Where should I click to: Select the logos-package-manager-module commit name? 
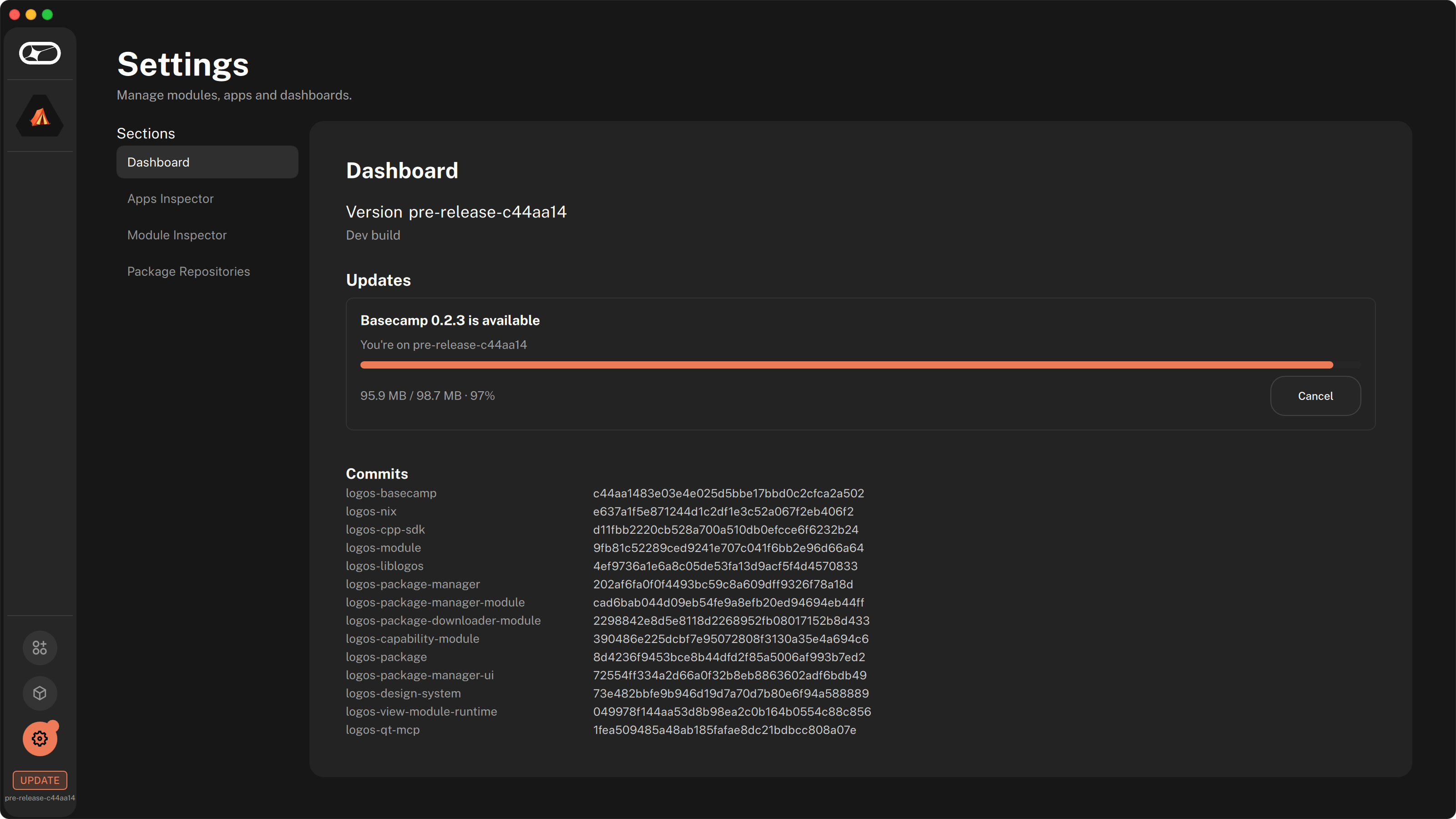click(x=435, y=602)
